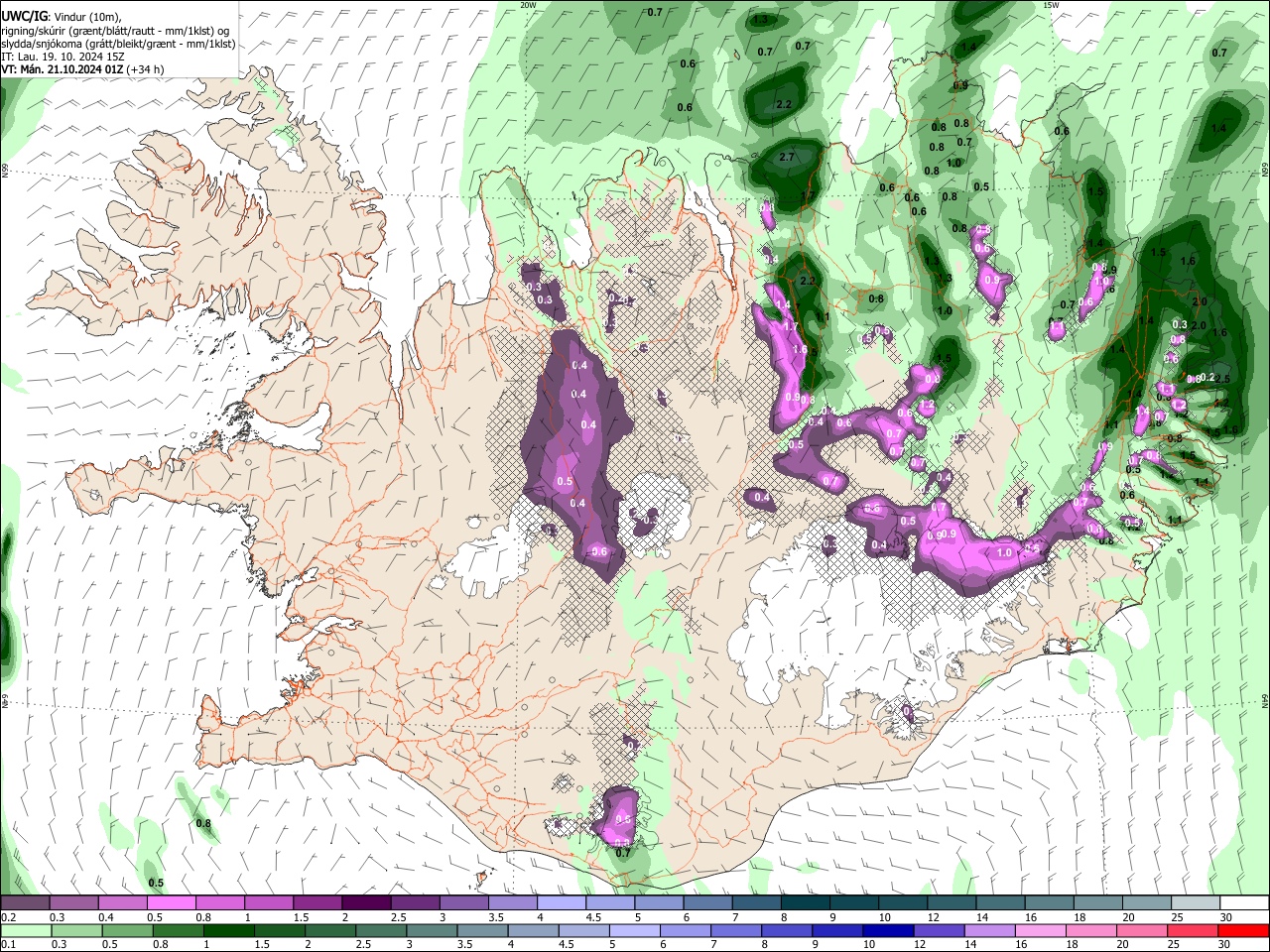
Task: Click the 14 light purple rain legend swatch
Action: (x=991, y=930)
